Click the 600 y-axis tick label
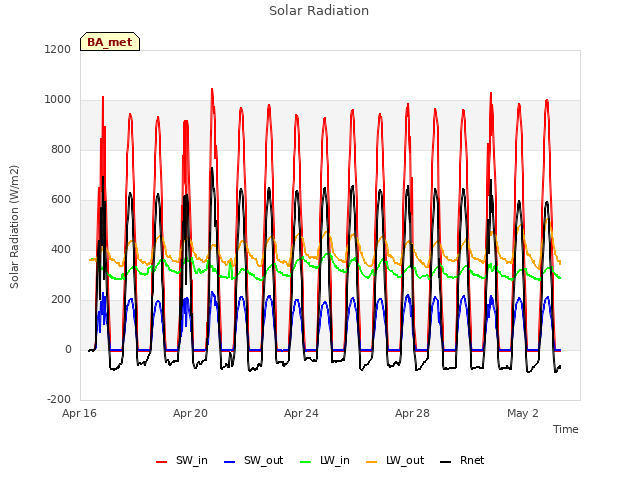This screenshot has height=480, width=640. click(x=61, y=200)
